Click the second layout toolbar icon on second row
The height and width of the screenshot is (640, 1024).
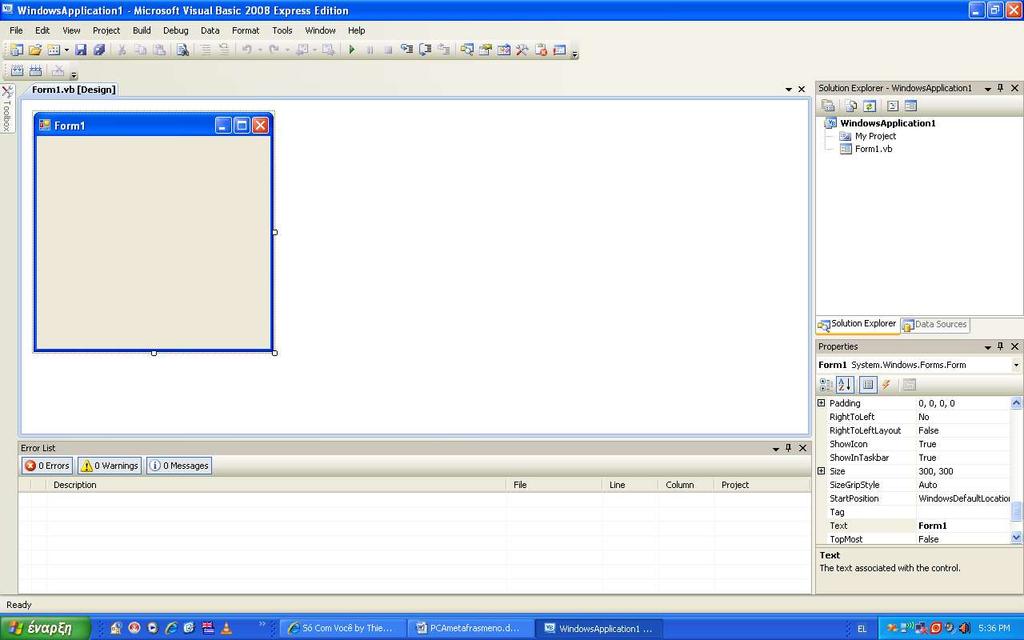click(x=35, y=71)
